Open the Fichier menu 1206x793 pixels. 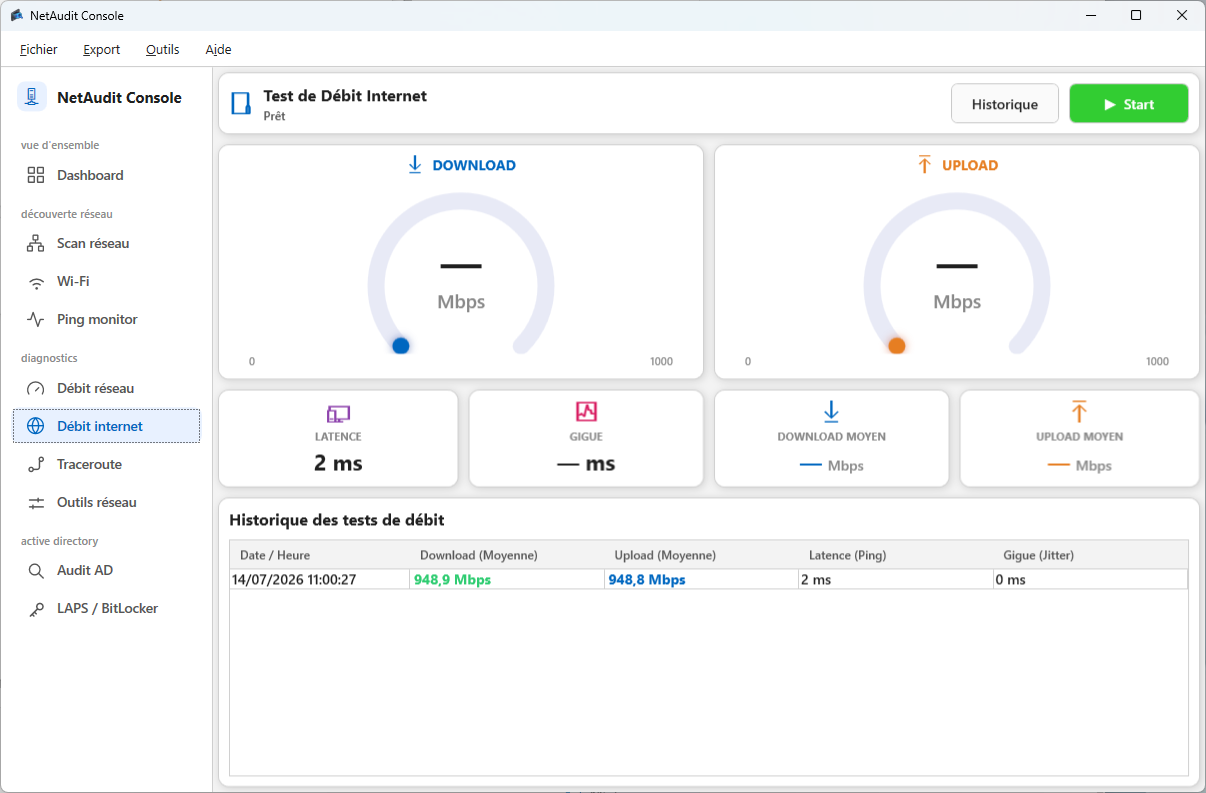[39, 49]
